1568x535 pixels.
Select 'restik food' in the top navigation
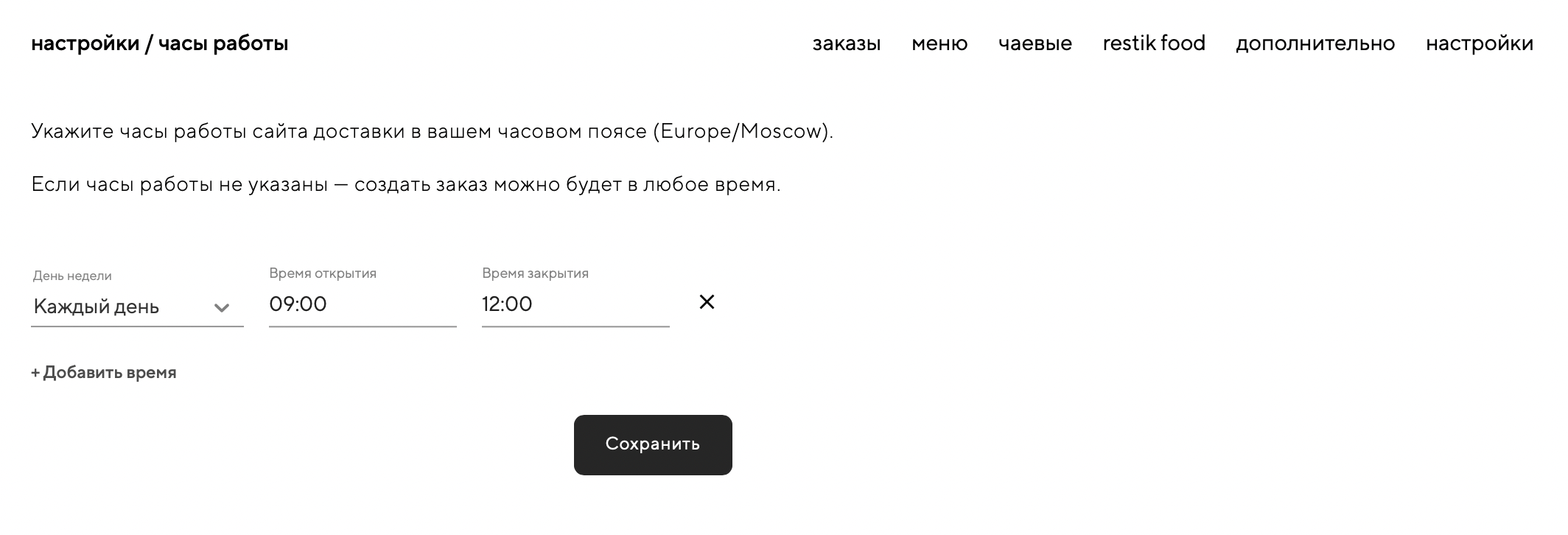click(1154, 43)
